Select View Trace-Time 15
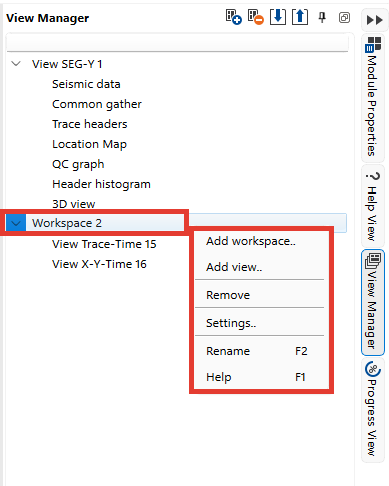The width and height of the screenshot is (389, 486). pyautogui.click(x=104, y=244)
